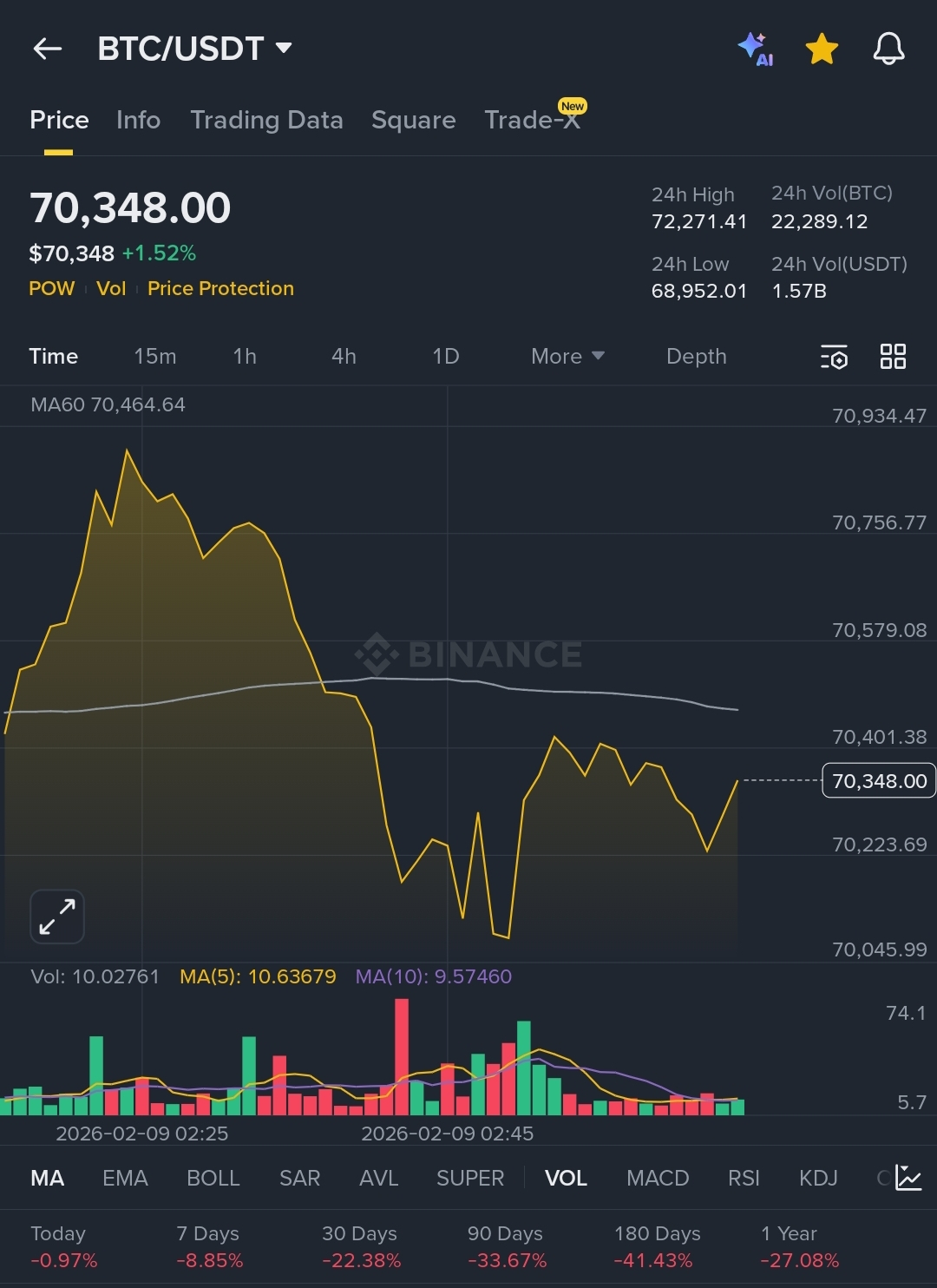
Task: Switch to the Depth chart view
Action: (x=696, y=357)
